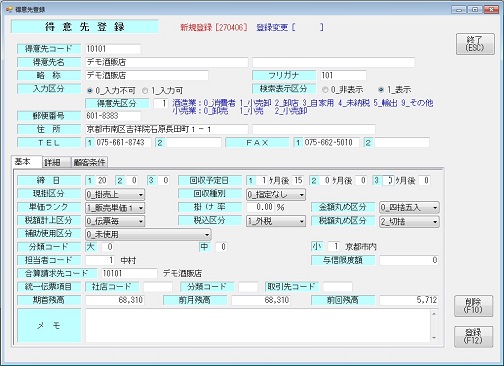Image resolution: width=504 pixels, height=366 pixels.
Task: Open the 回収種別 dropdown
Action: tap(276, 194)
